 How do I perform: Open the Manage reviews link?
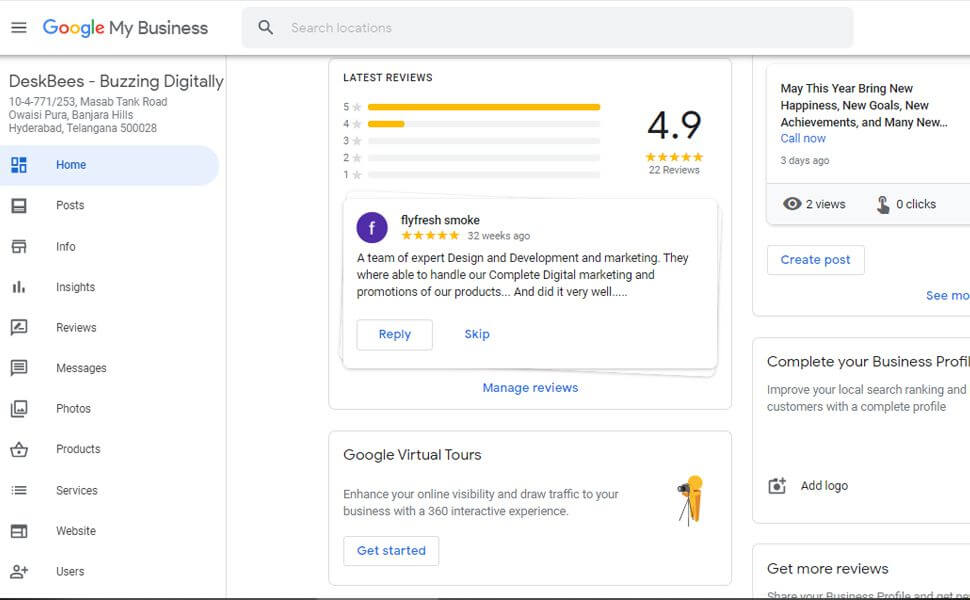pos(530,388)
